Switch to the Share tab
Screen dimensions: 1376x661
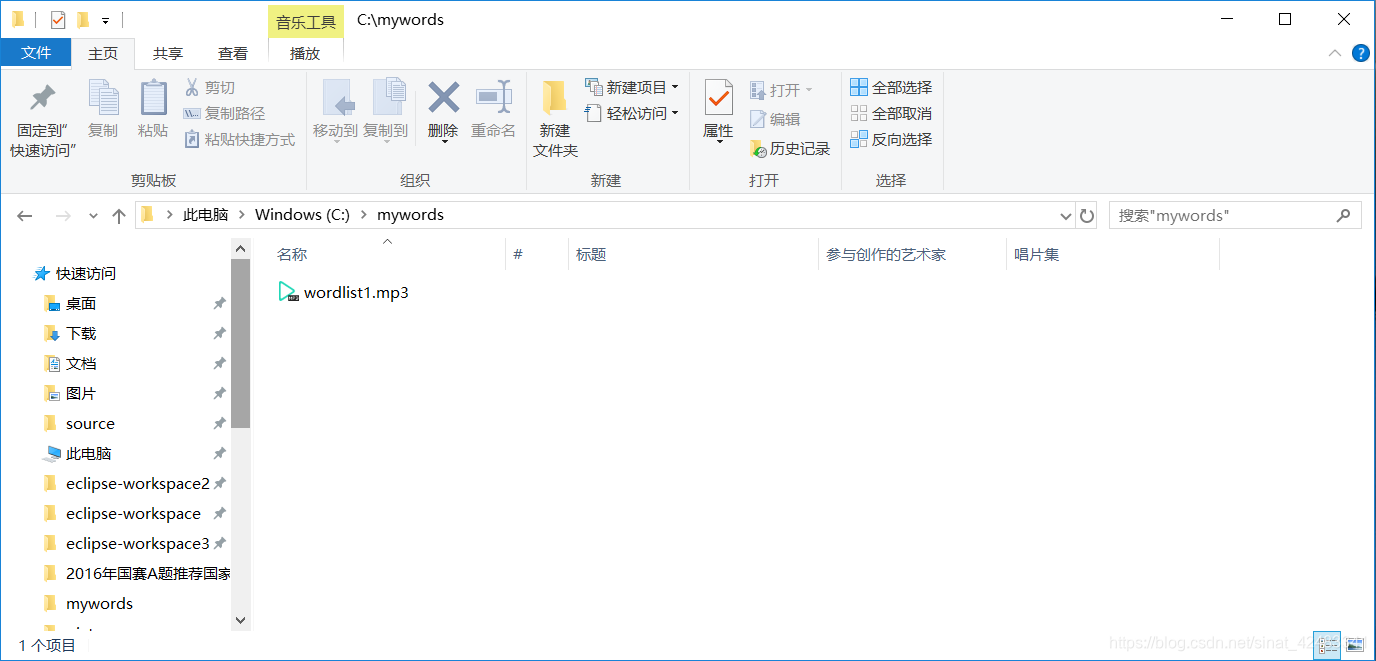tap(168, 54)
